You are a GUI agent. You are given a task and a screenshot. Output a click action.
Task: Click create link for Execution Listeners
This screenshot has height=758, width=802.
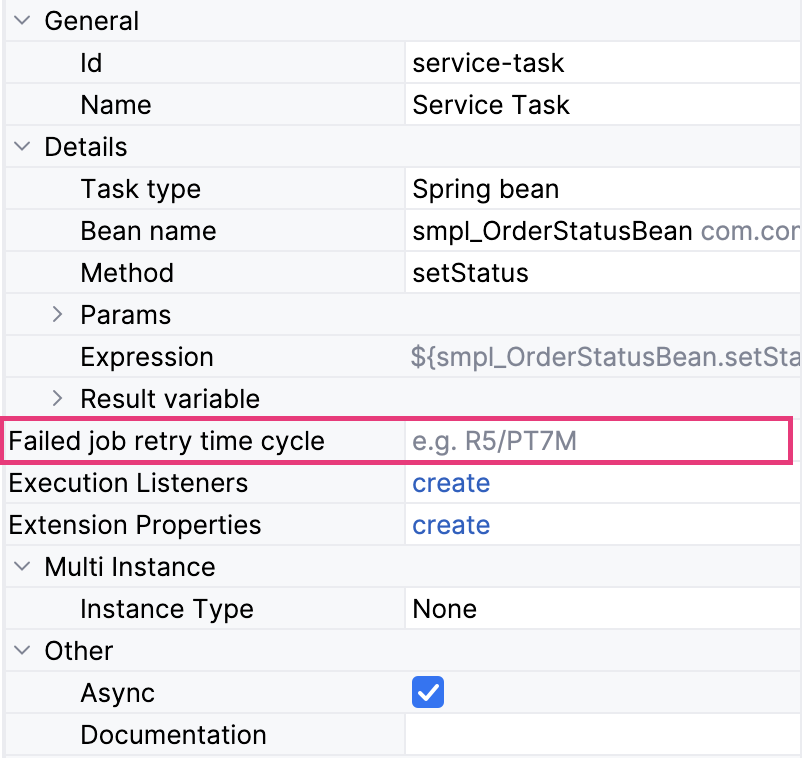click(x=451, y=483)
